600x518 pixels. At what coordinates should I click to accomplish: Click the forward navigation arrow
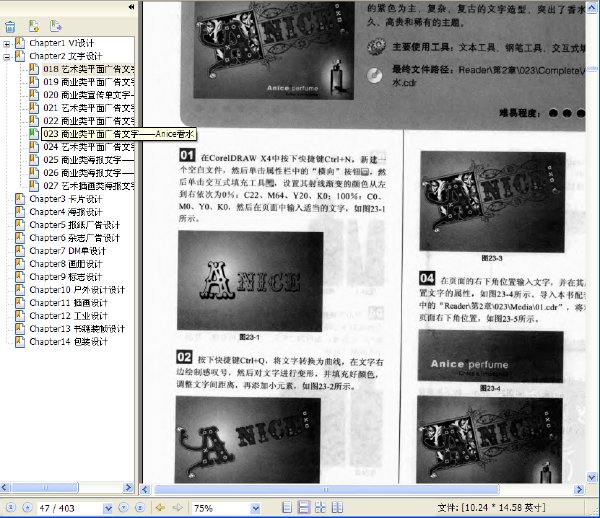[x=178, y=508]
